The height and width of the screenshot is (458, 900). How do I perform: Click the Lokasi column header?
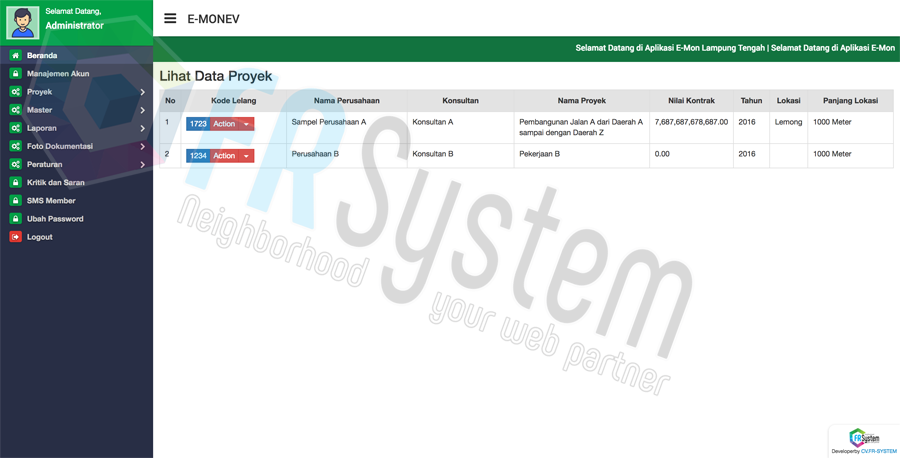pyautogui.click(x=789, y=100)
